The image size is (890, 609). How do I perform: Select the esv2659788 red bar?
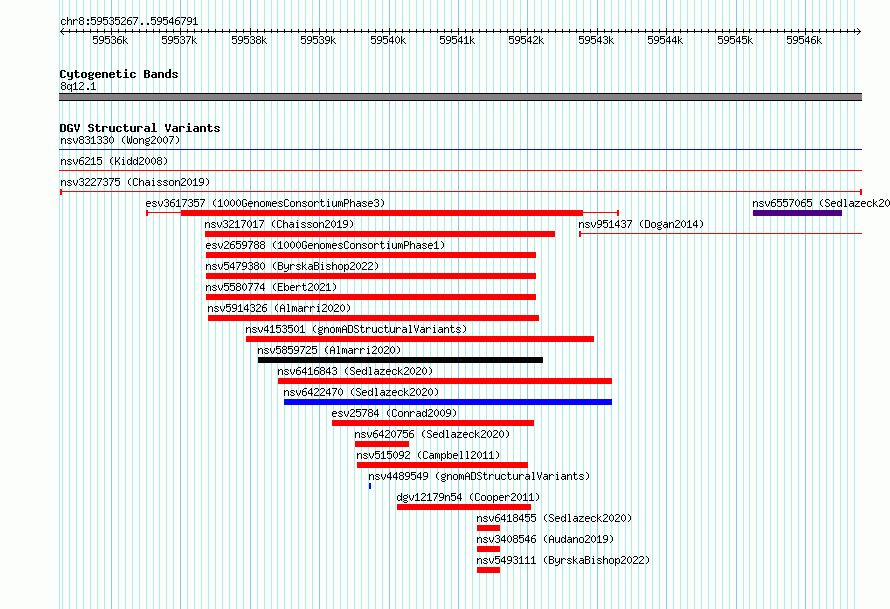(x=371, y=255)
